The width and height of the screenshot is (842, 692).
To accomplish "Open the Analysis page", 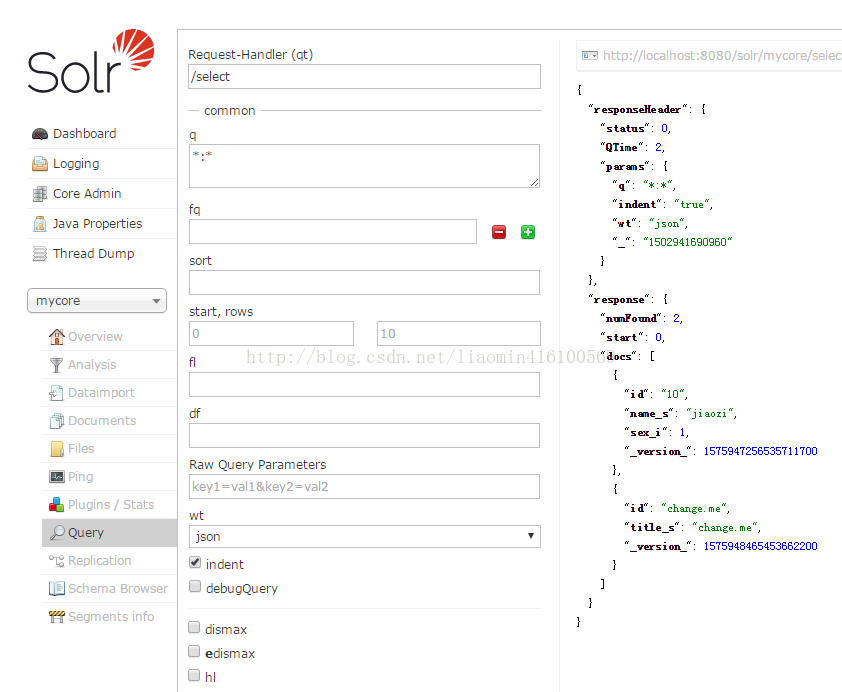I will [x=92, y=365].
